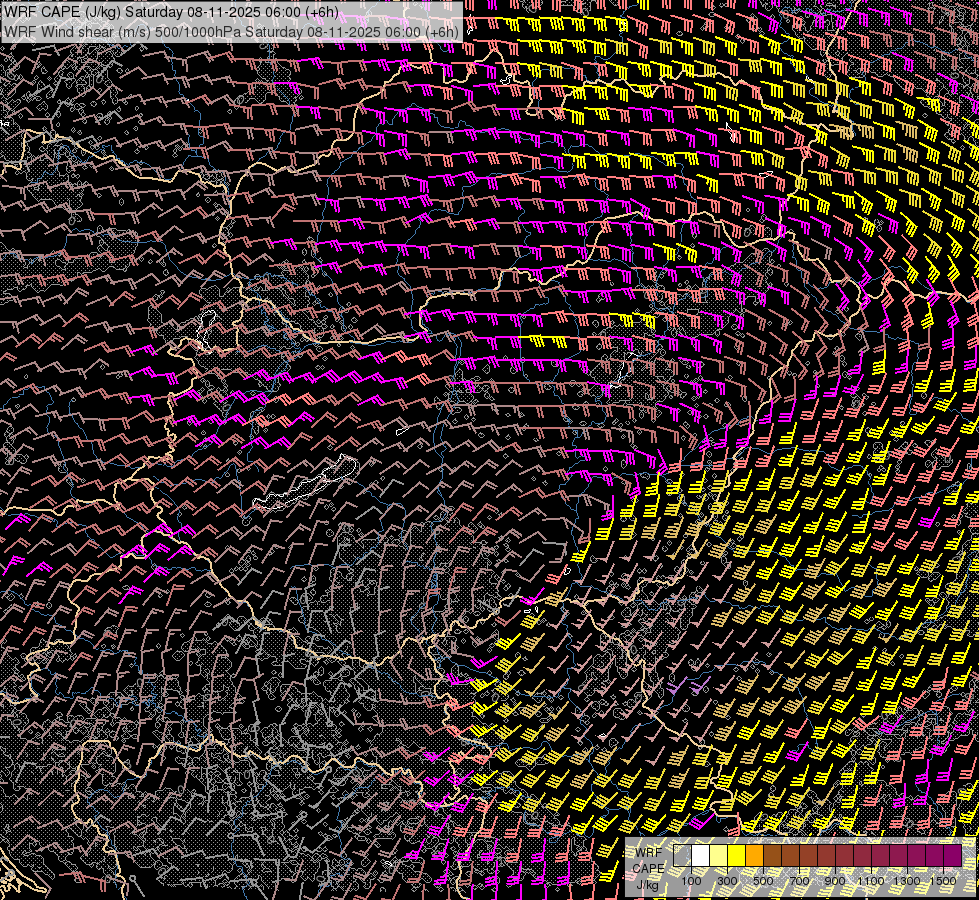Select the empty first swatch in the CAPE legend

[683, 856]
